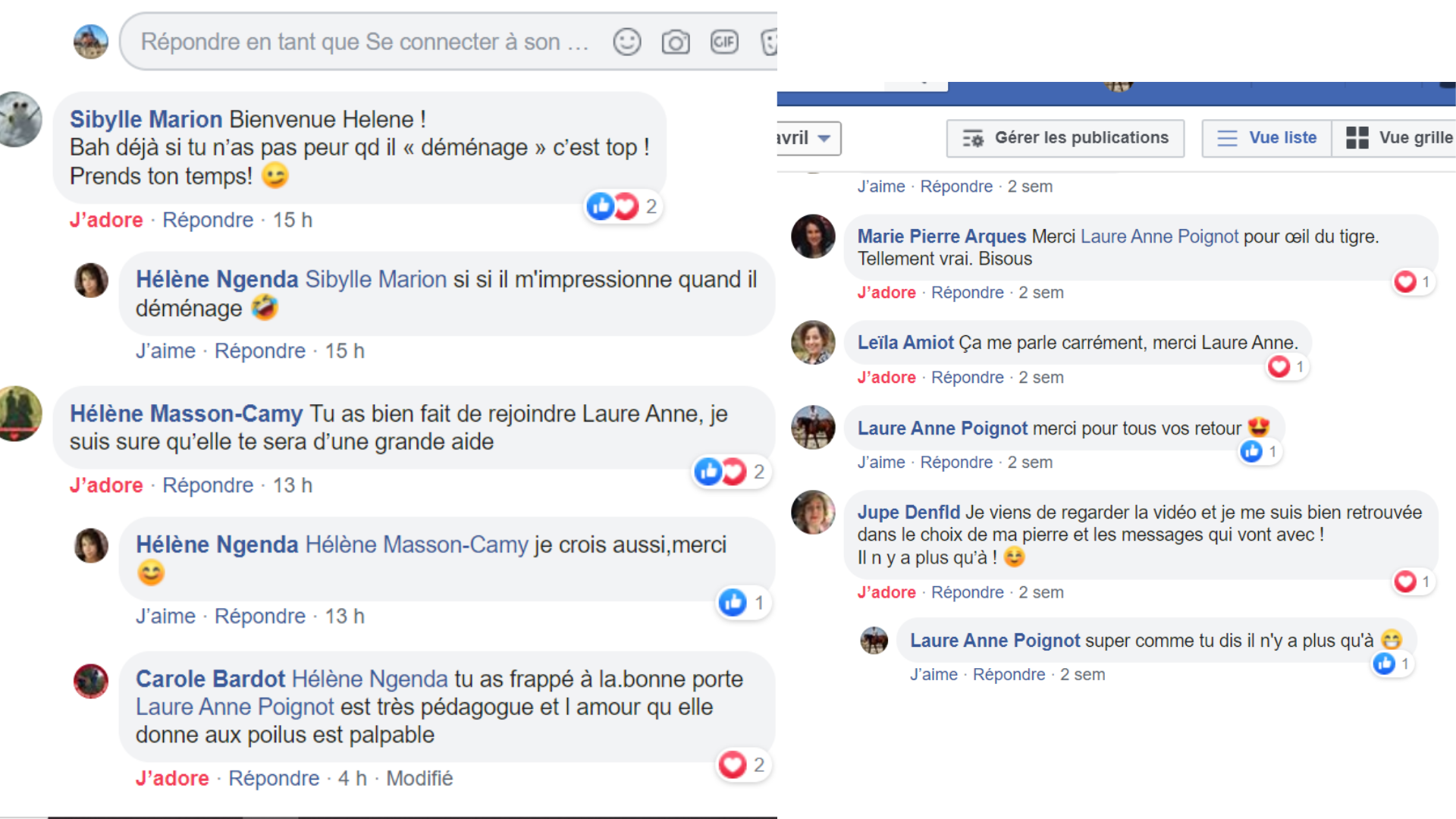1456x819 pixels.
Task: Open Marie Pierre Arques' profile picture
Action: pos(813,237)
